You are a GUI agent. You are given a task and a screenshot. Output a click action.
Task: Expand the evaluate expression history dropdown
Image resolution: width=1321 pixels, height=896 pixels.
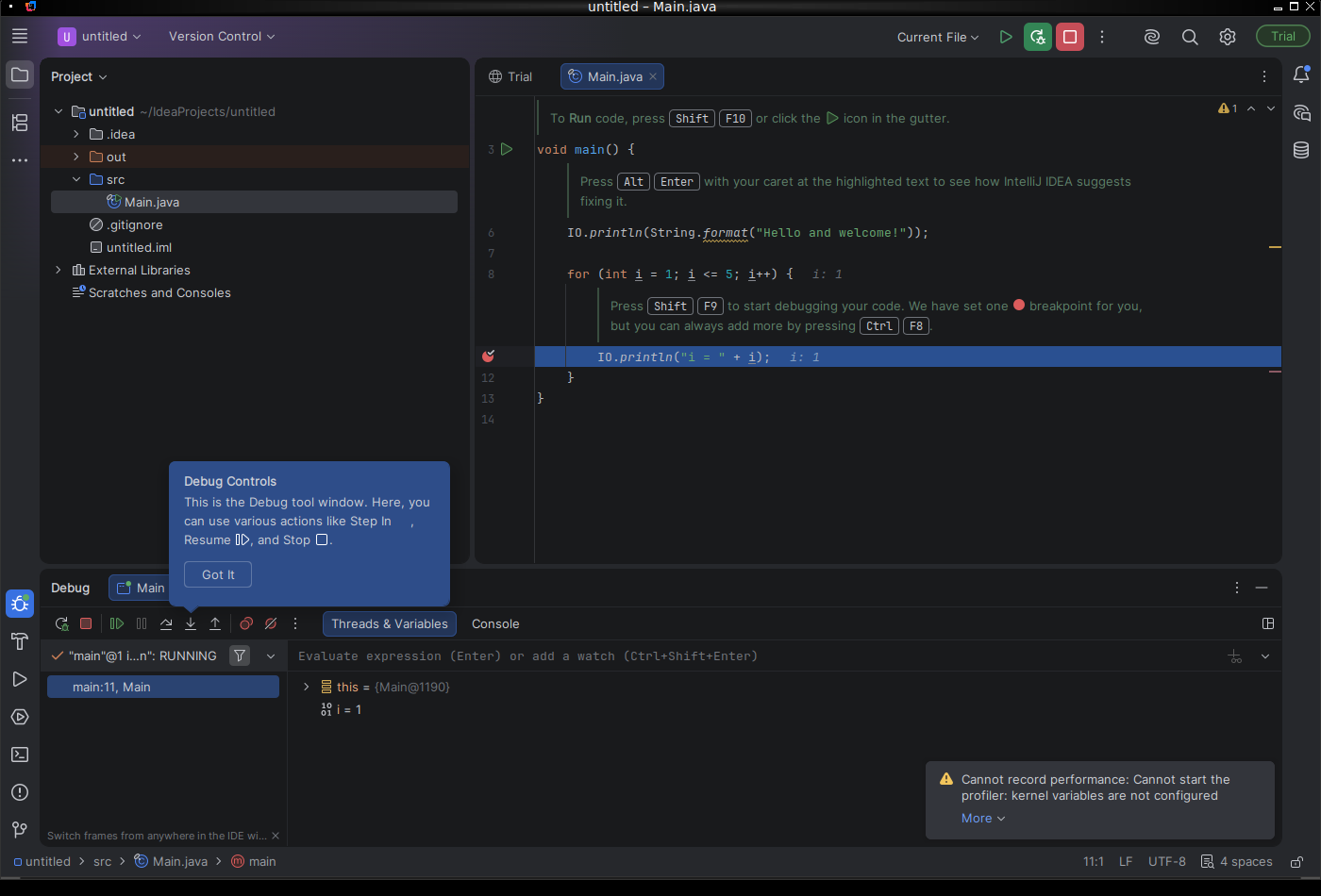coord(1265,656)
